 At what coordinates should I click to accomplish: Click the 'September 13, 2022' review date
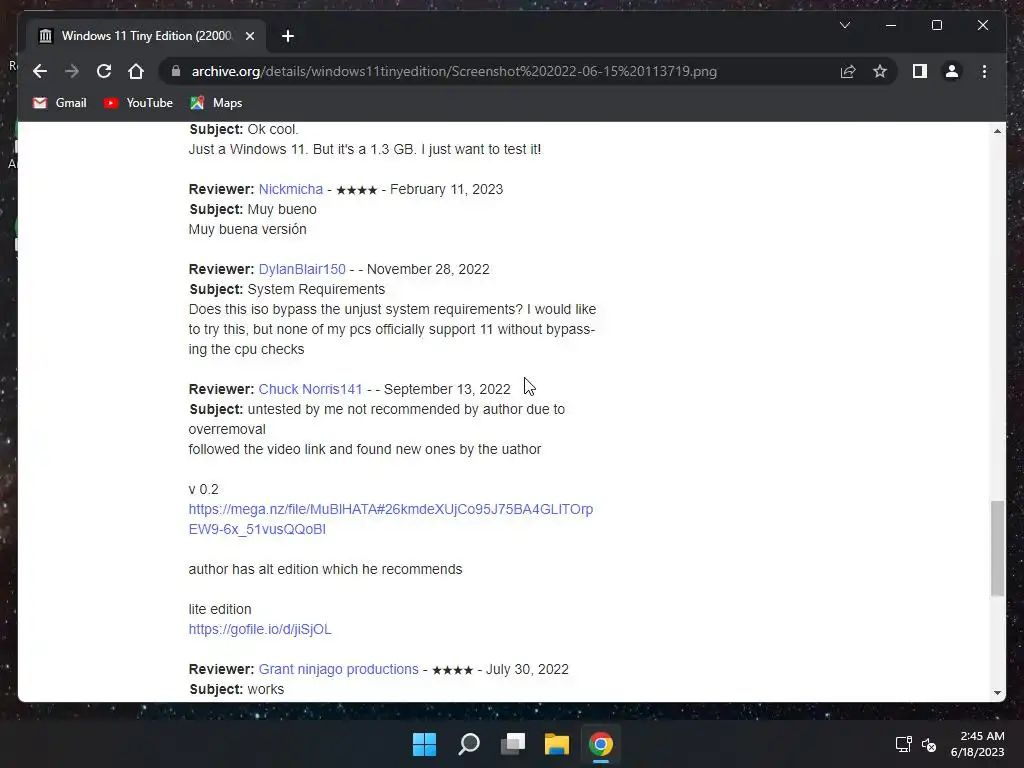tap(447, 389)
